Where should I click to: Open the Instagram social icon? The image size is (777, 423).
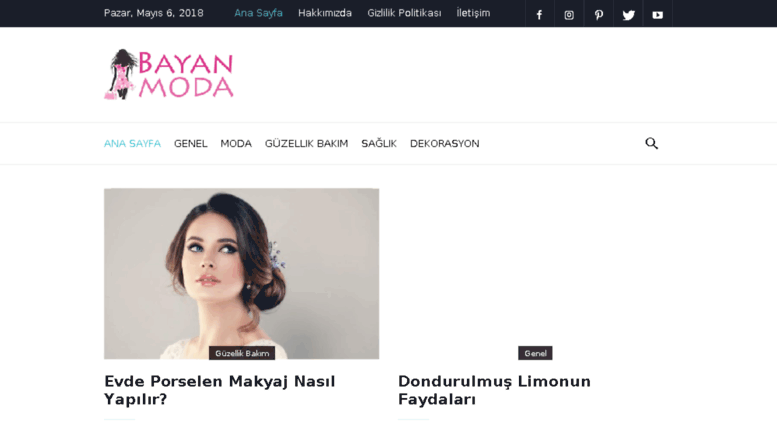569,15
